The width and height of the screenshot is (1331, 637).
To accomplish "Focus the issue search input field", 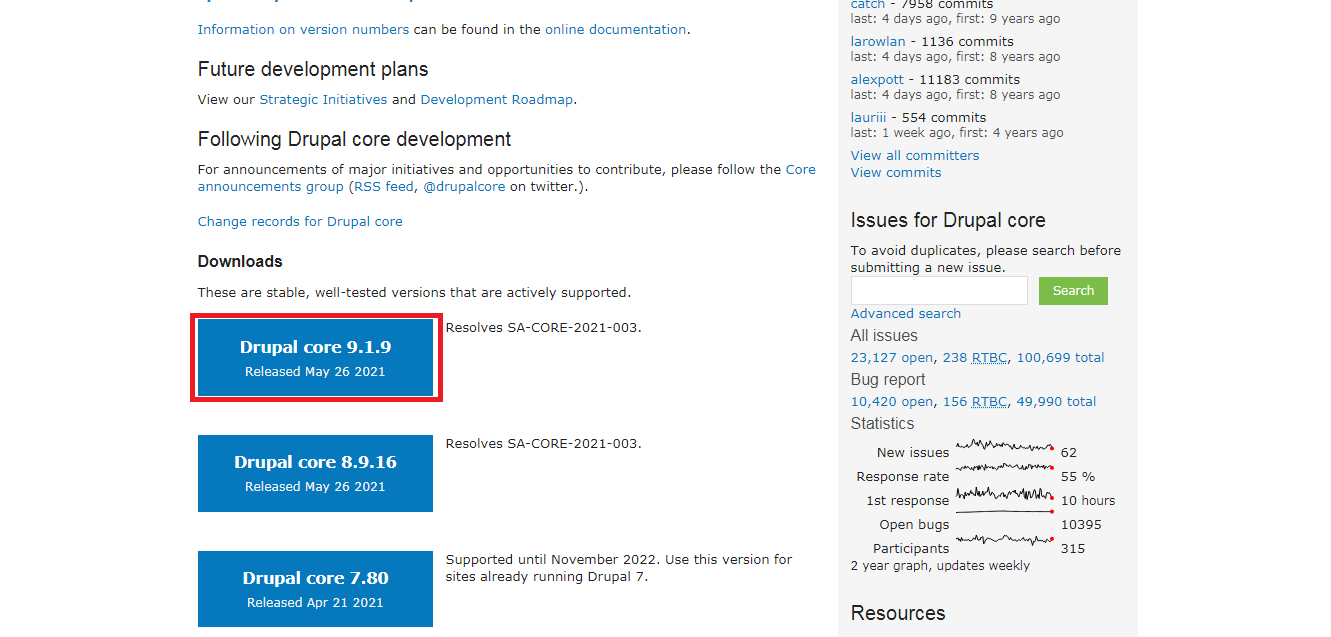I will (x=939, y=291).
